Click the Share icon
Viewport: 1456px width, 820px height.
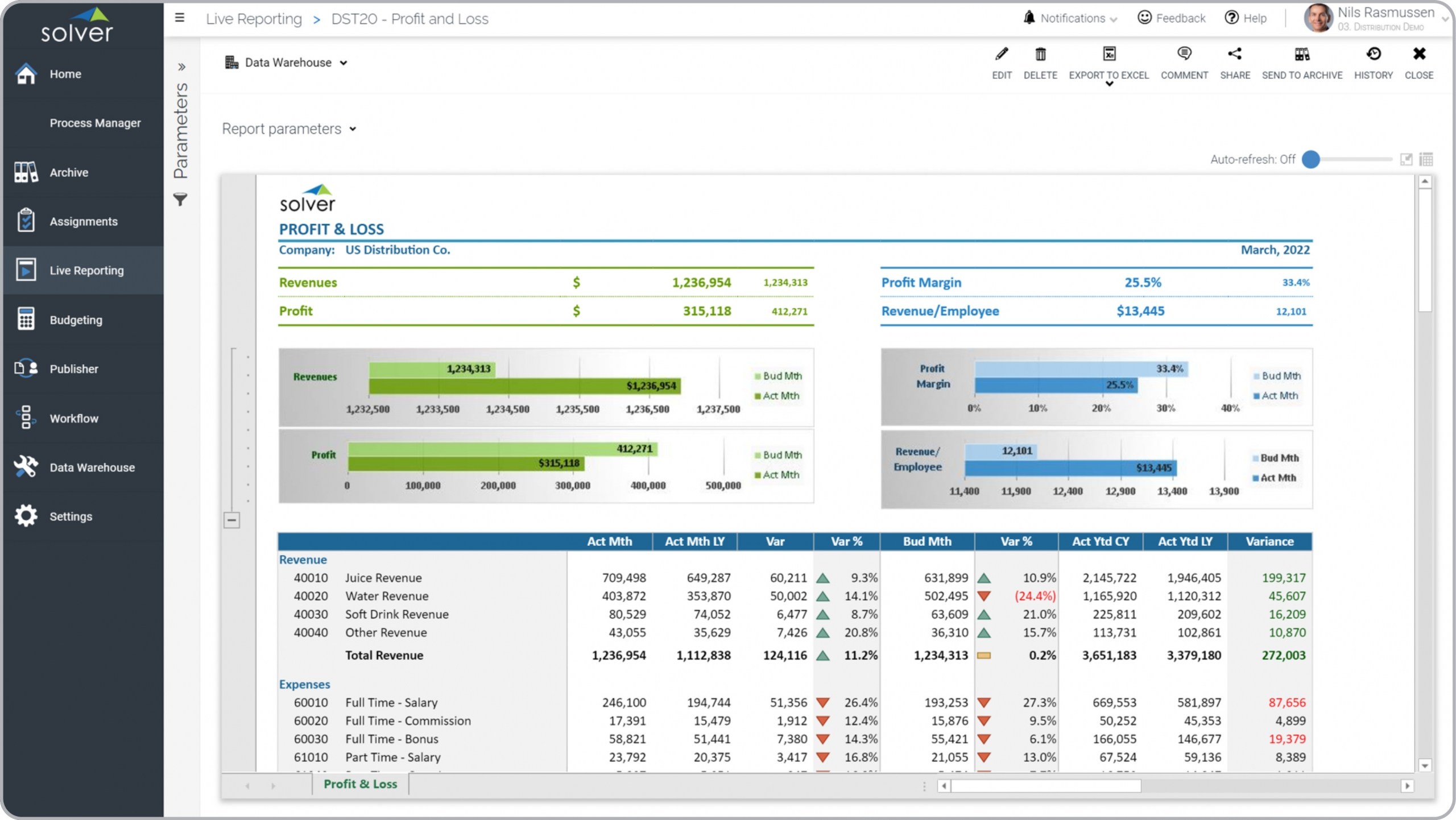pyautogui.click(x=1234, y=55)
